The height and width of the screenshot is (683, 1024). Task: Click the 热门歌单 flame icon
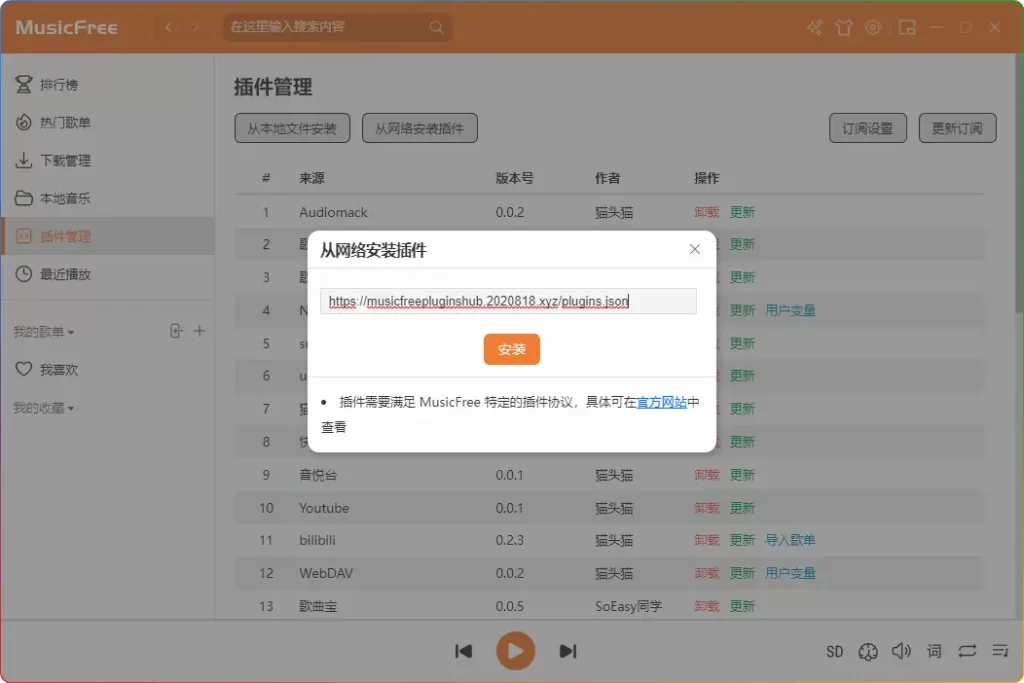click(x=24, y=122)
